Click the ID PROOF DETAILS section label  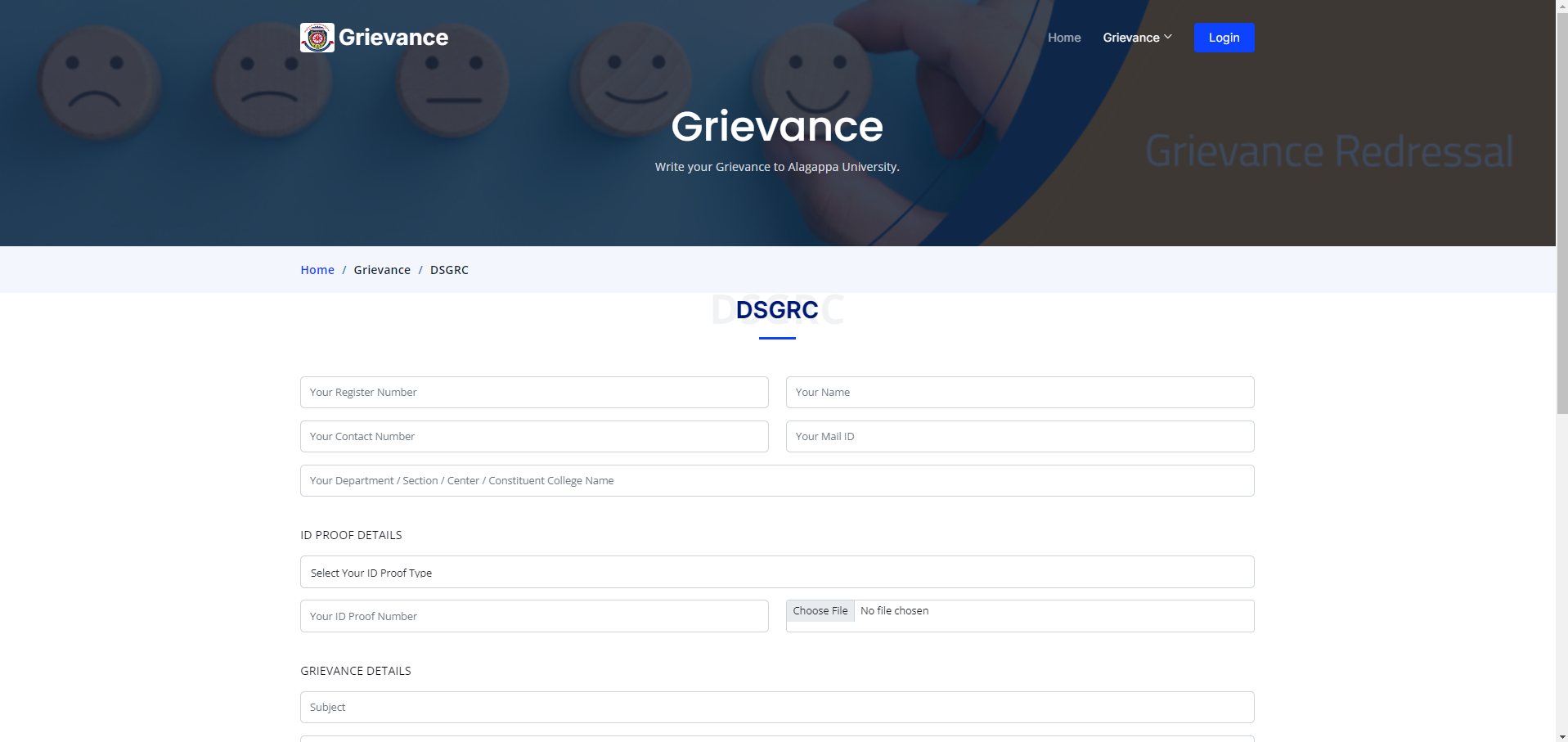tap(351, 535)
